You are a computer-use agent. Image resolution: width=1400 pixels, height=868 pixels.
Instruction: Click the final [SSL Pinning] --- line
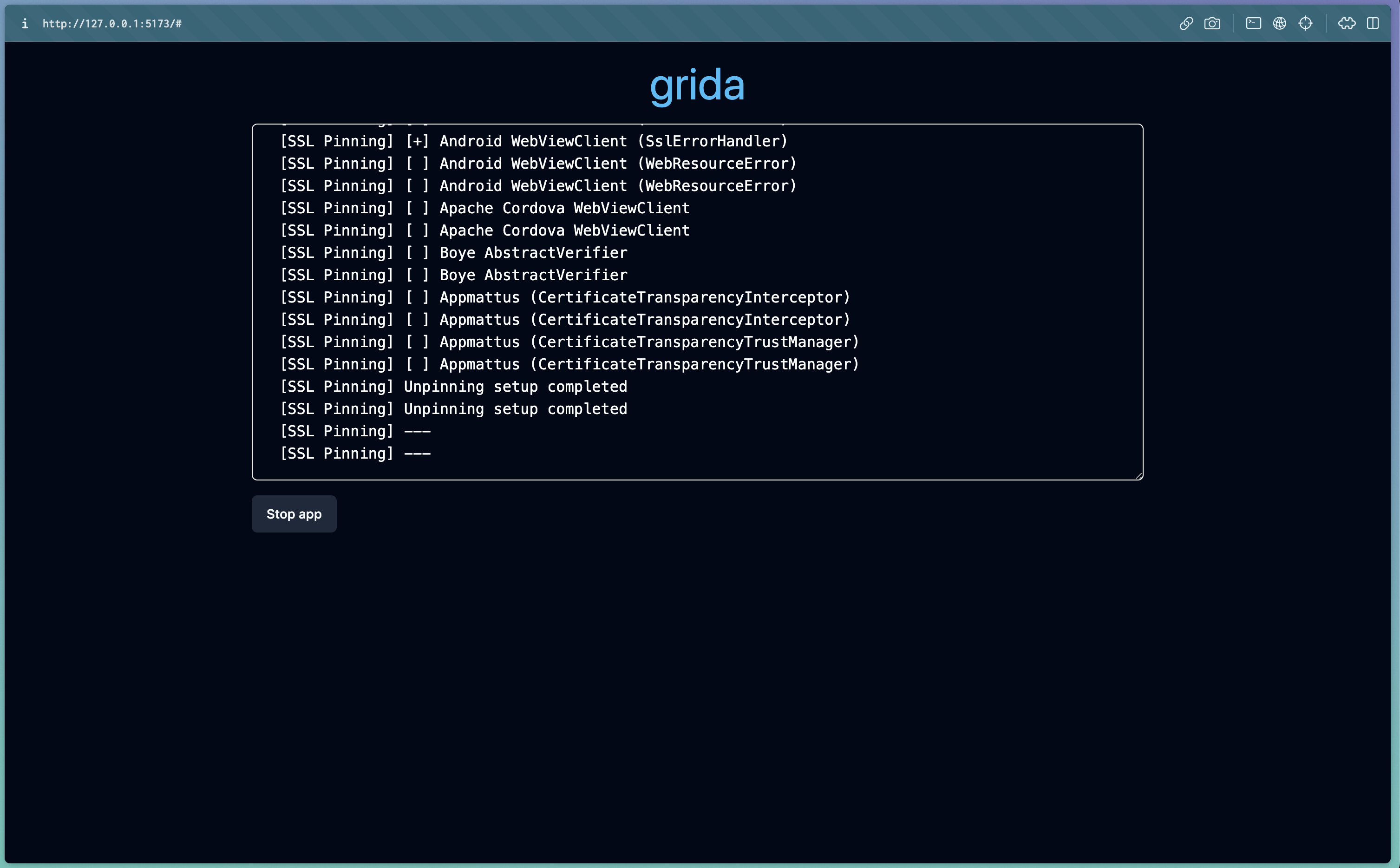355,454
